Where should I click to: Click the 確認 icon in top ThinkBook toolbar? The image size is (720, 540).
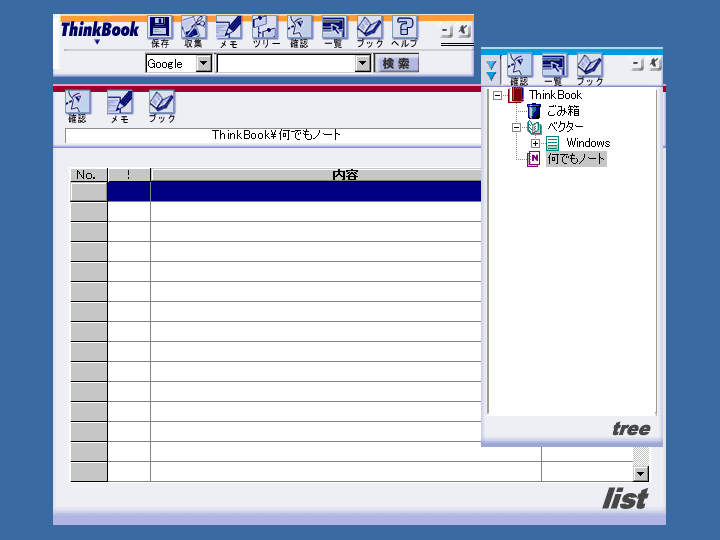[x=299, y=32]
